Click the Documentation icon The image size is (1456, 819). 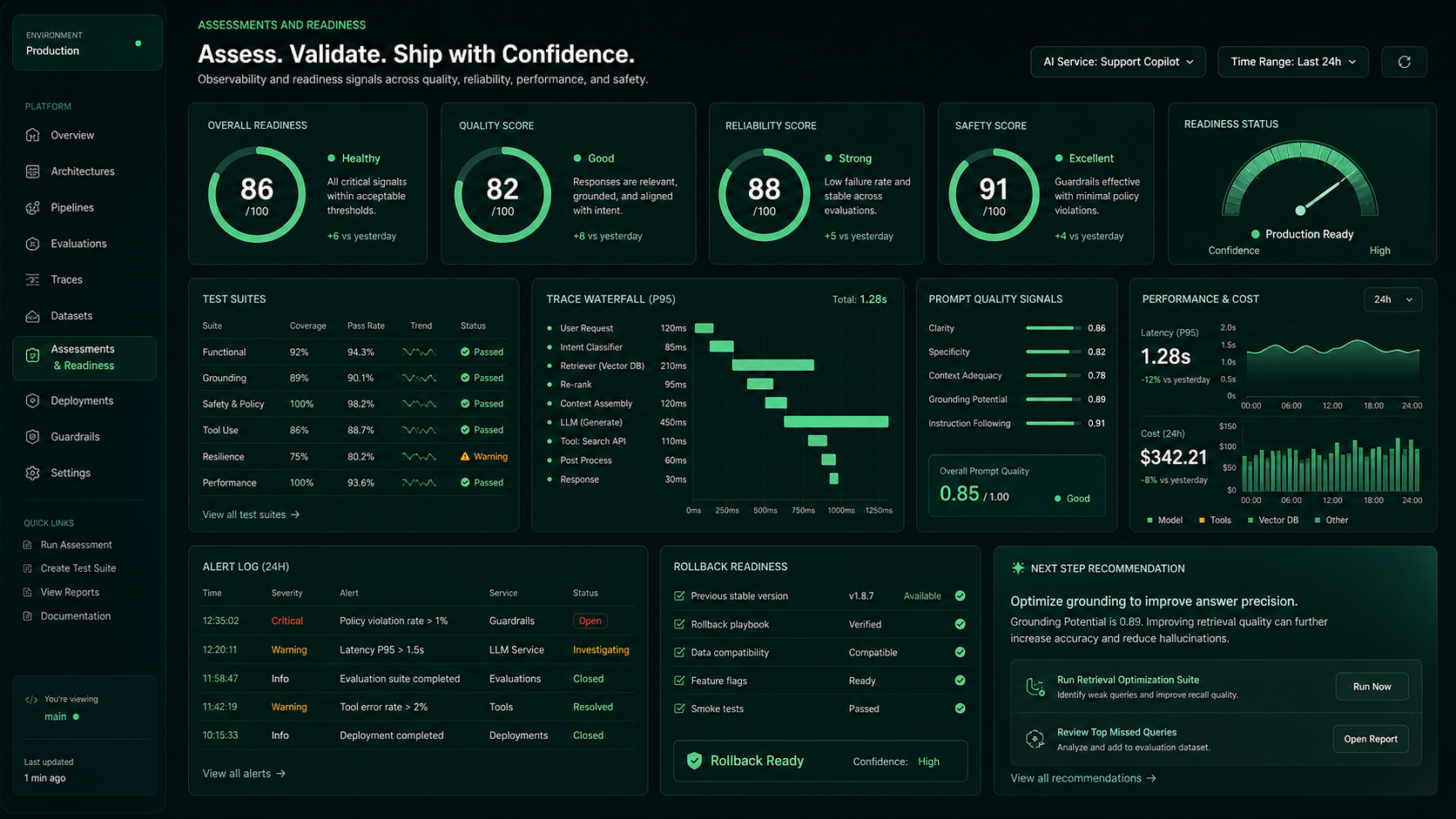point(28,616)
